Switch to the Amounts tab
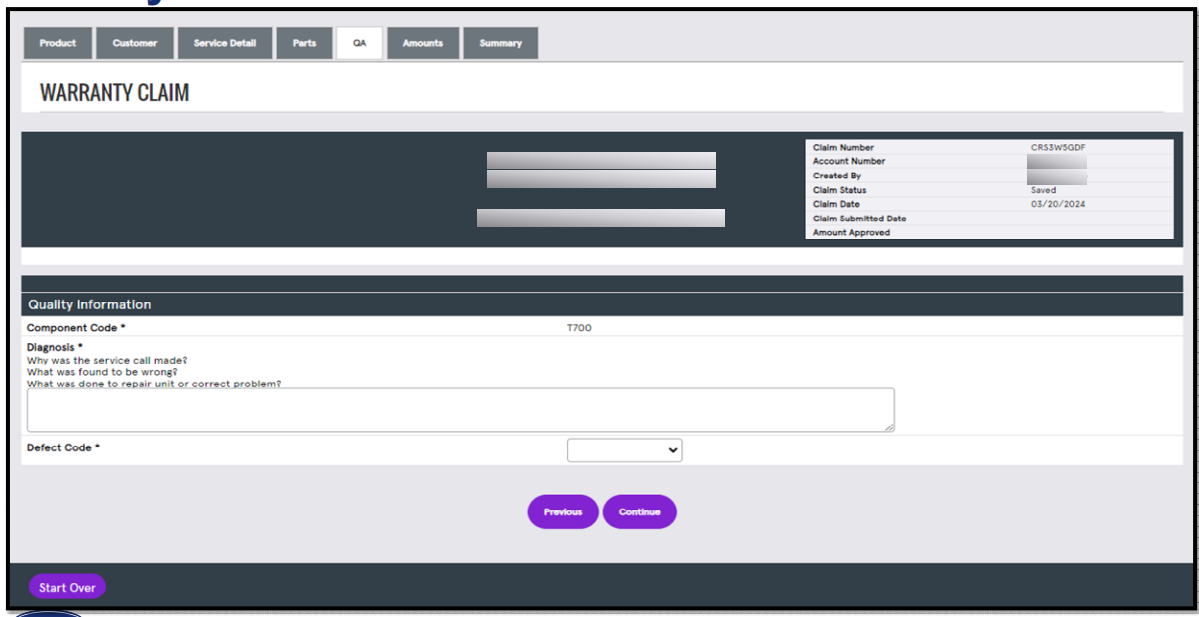 click(x=422, y=42)
